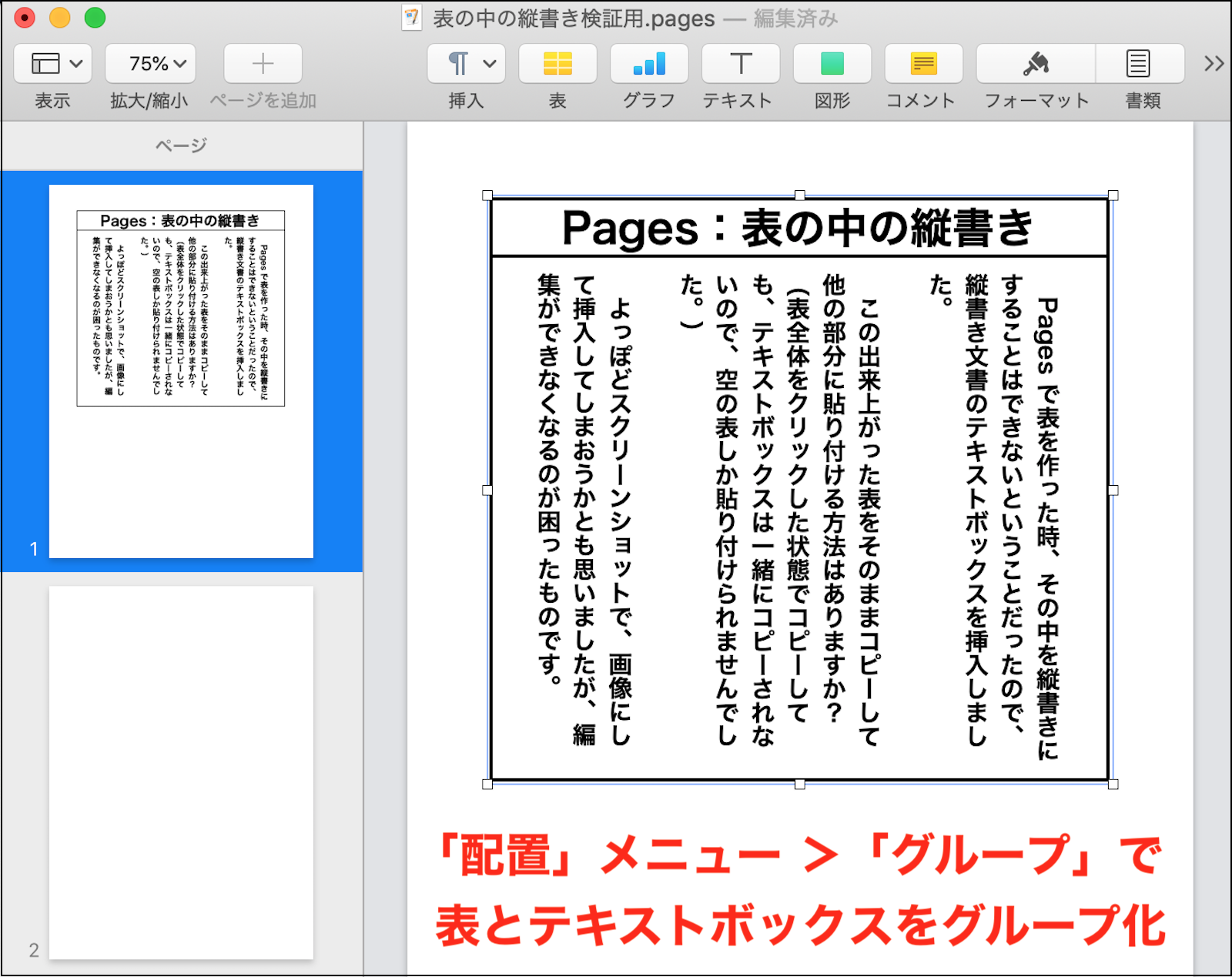This screenshot has height=977, width=1232.
Task: Click the bottom-right selection handle of group
Action: click(1113, 784)
